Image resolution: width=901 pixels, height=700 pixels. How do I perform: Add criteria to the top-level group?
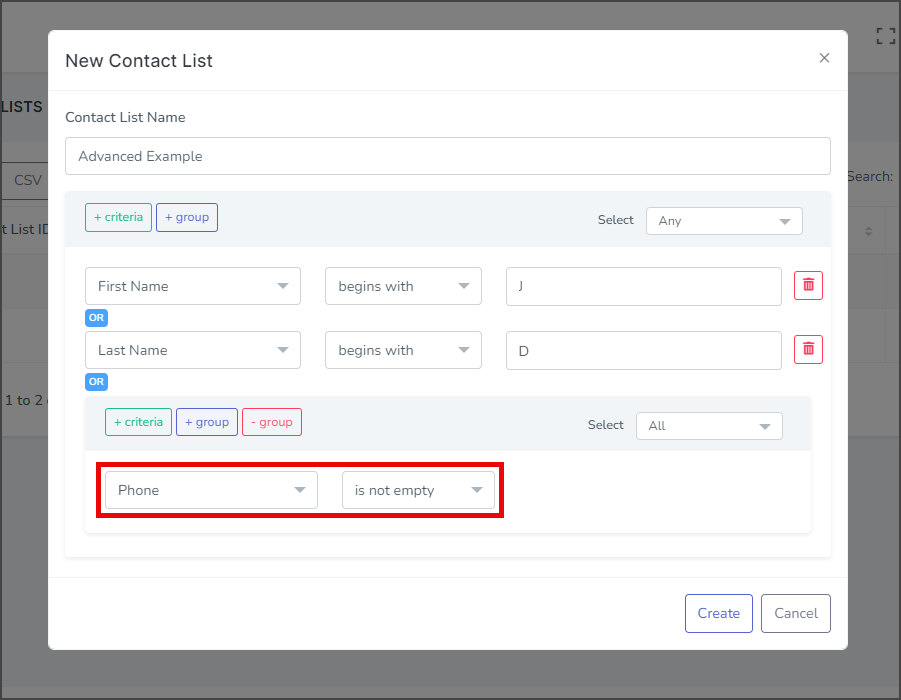pyautogui.click(x=118, y=217)
